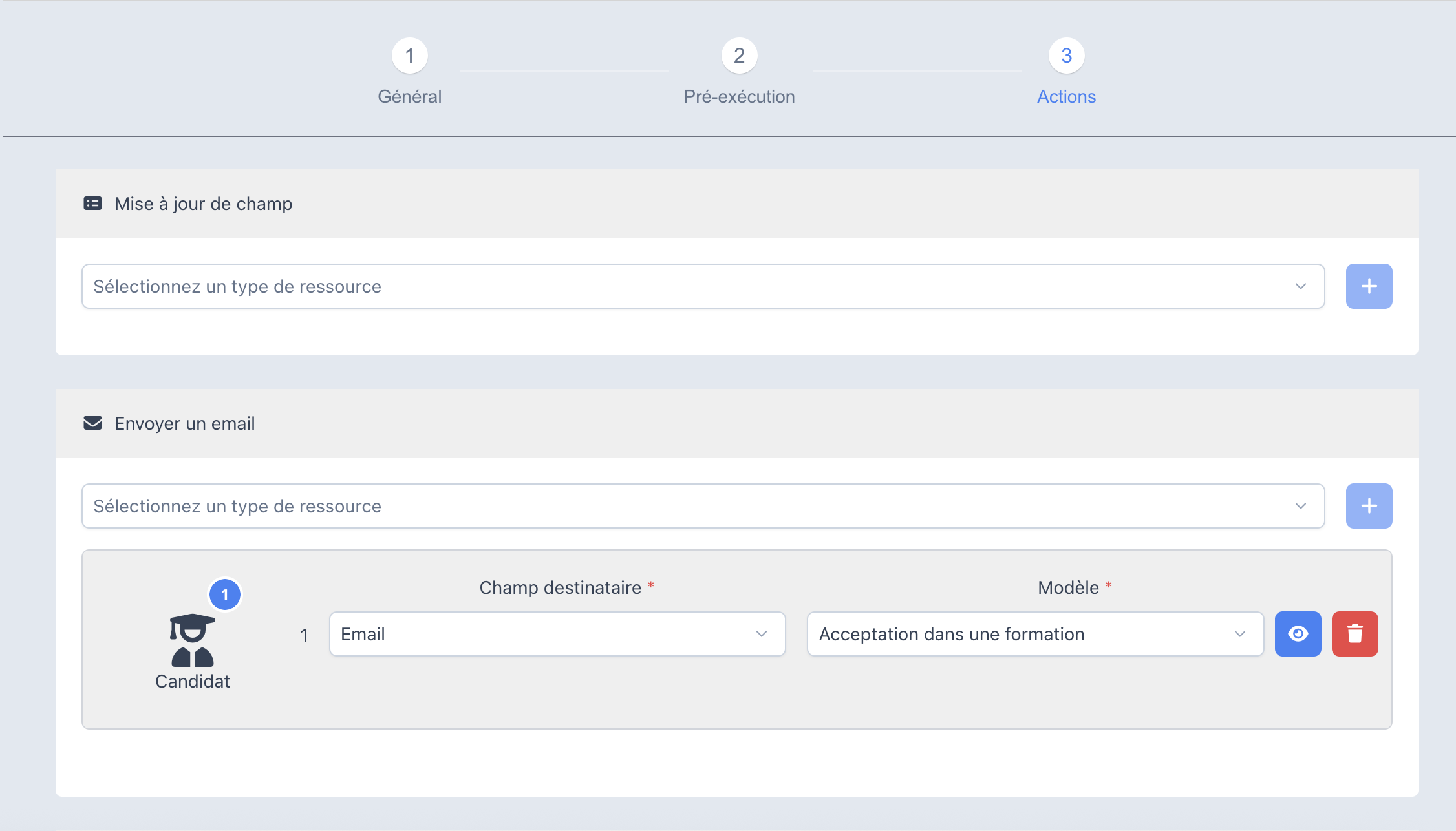1456x831 pixels.
Task: Click the Candidat label
Action: [x=192, y=681]
